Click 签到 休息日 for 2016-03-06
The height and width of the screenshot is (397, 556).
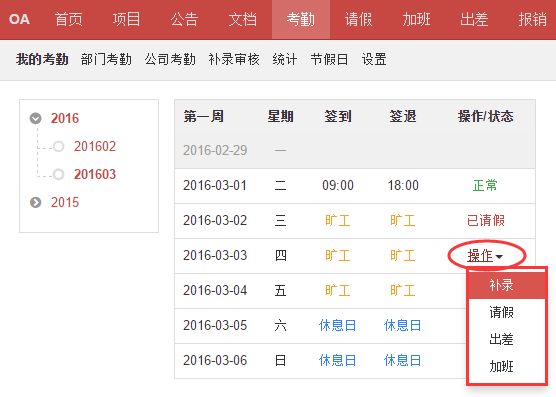click(x=338, y=360)
